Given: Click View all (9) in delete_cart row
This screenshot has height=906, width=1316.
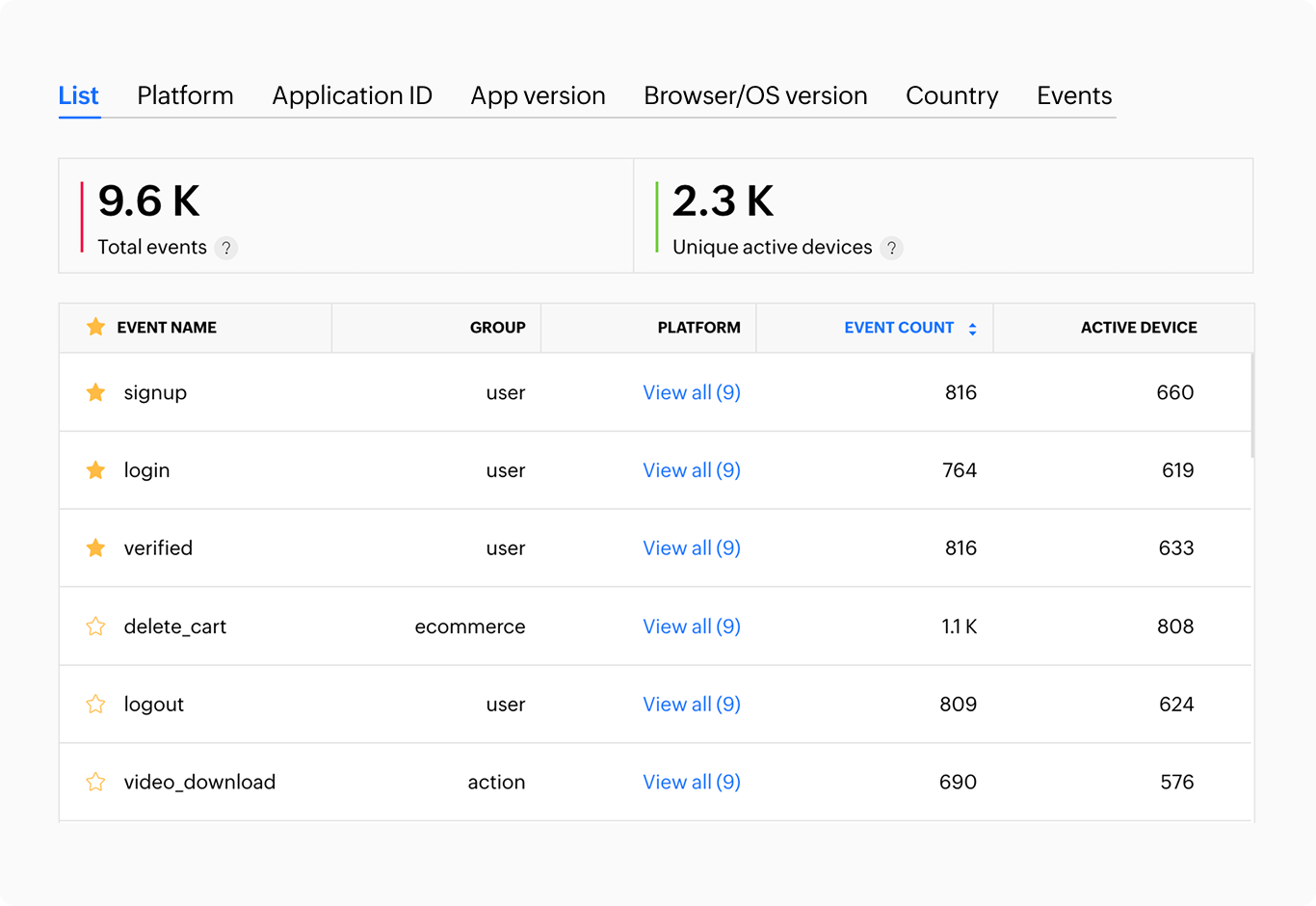Looking at the screenshot, I should 691,626.
